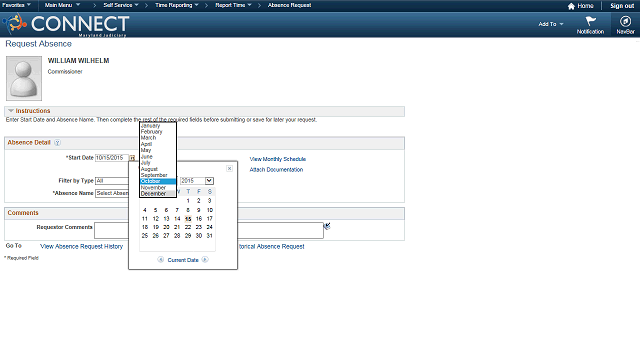The width and height of the screenshot is (640, 360).
Task: Go to next month arrow in calendar
Action: tap(205, 260)
